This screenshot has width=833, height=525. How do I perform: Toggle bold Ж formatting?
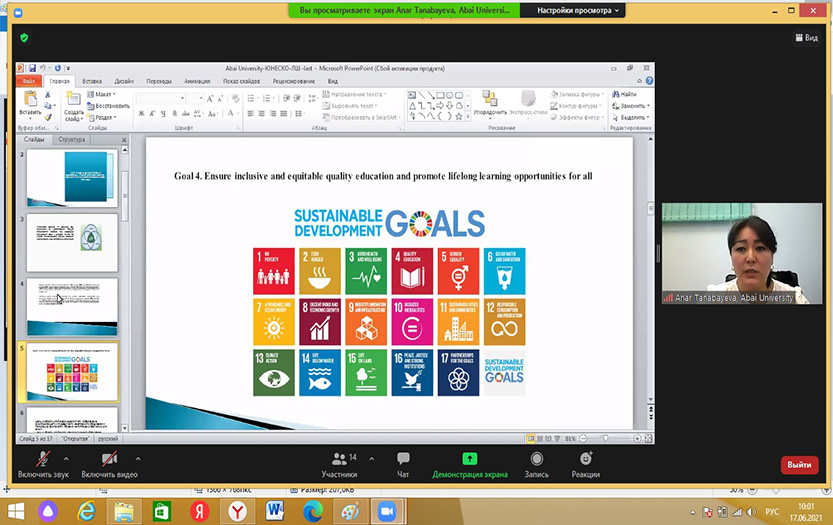point(141,113)
